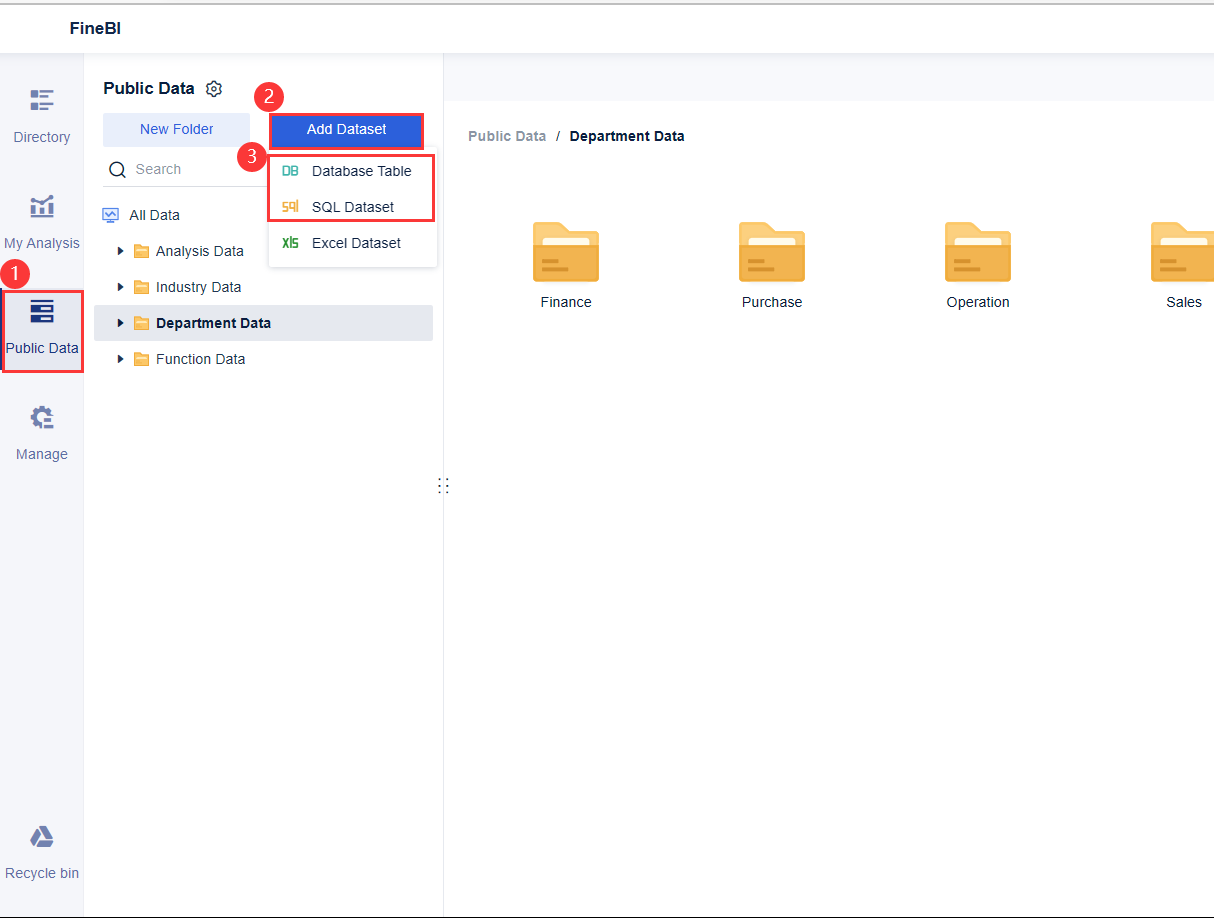Choose SQL Dataset from the menu
Image resolution: width=1214 pixels, height=918 pixels.
click(355, 207)
